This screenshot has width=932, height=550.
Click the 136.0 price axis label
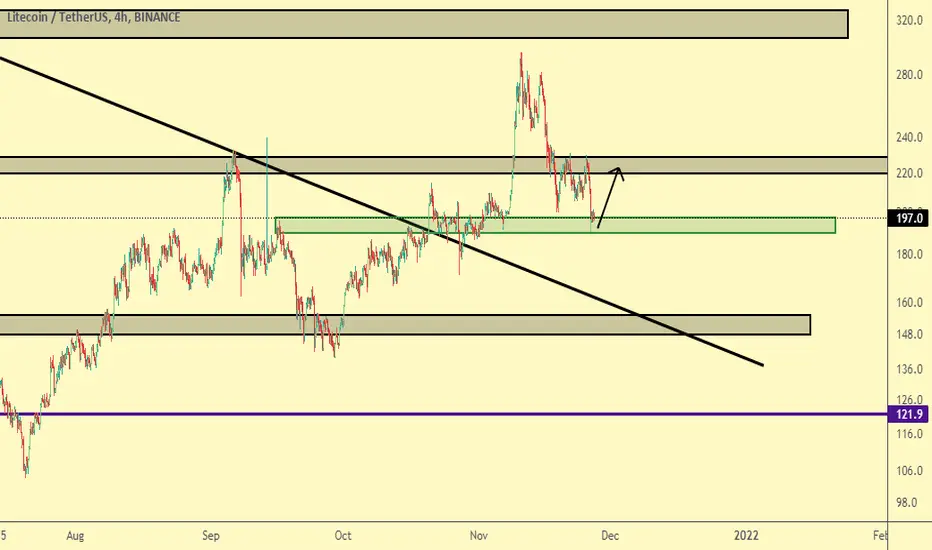909,369
